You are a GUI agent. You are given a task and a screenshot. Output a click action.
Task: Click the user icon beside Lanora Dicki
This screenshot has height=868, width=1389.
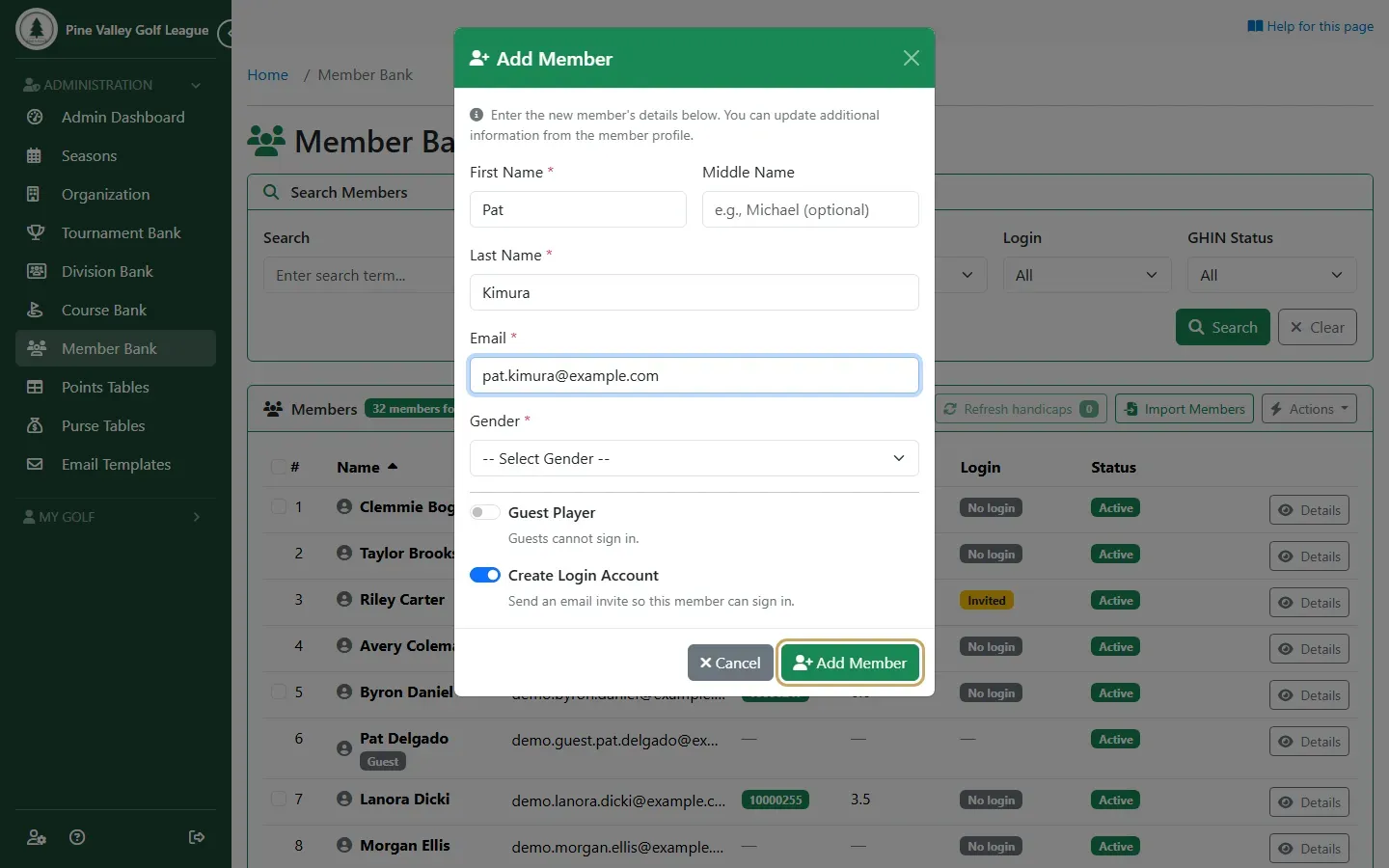pos(344,799)
